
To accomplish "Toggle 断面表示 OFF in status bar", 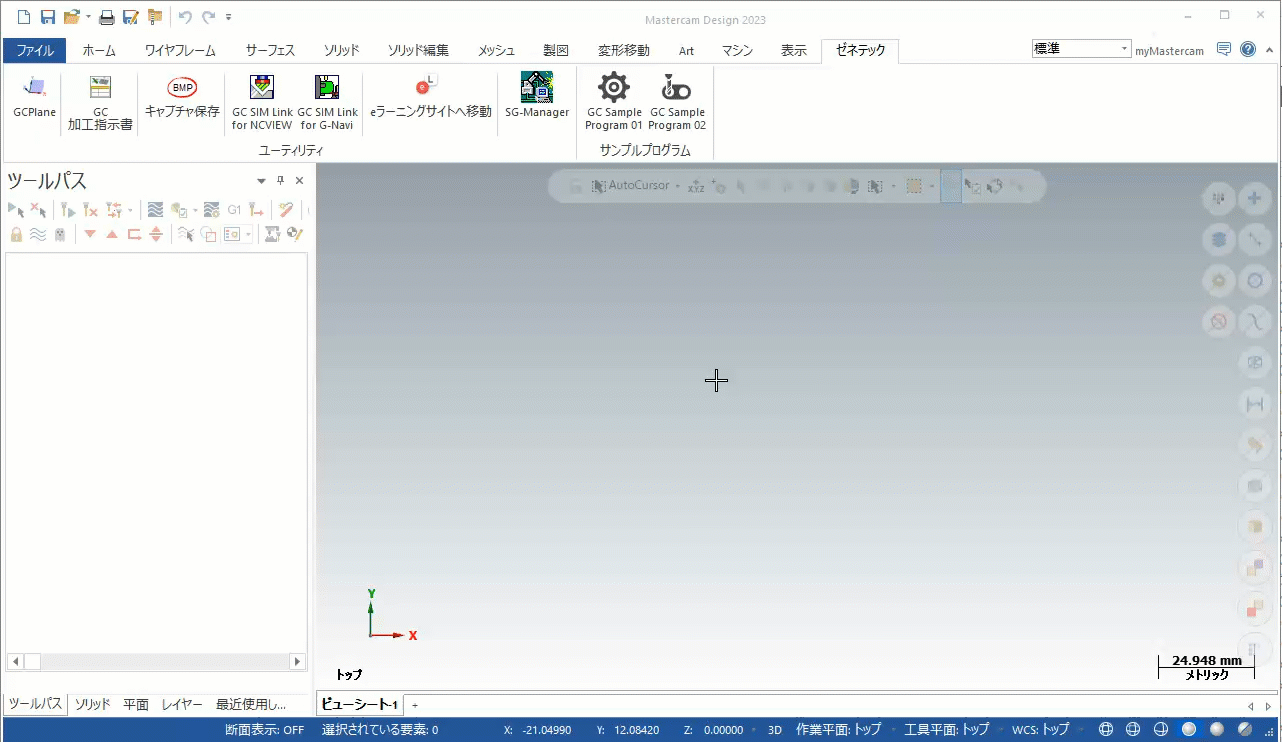I will click(x=265, y=730).
